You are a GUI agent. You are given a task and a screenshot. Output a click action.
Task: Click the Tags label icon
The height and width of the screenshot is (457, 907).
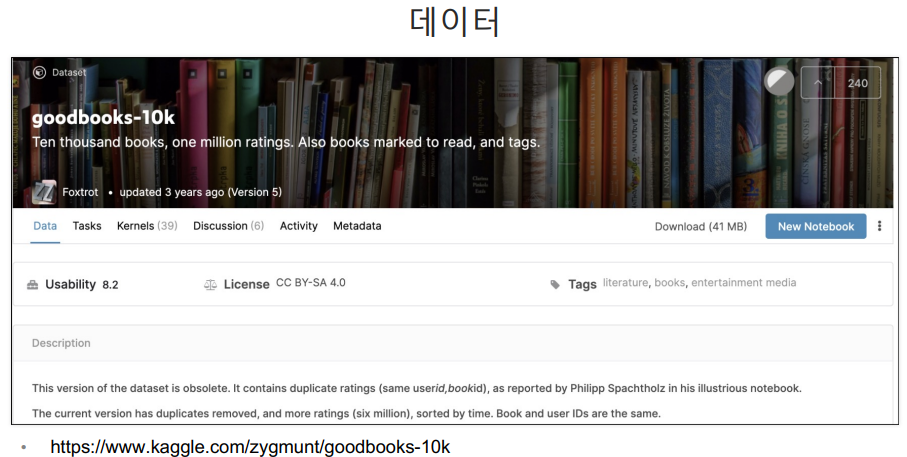(x=555, y=285)
